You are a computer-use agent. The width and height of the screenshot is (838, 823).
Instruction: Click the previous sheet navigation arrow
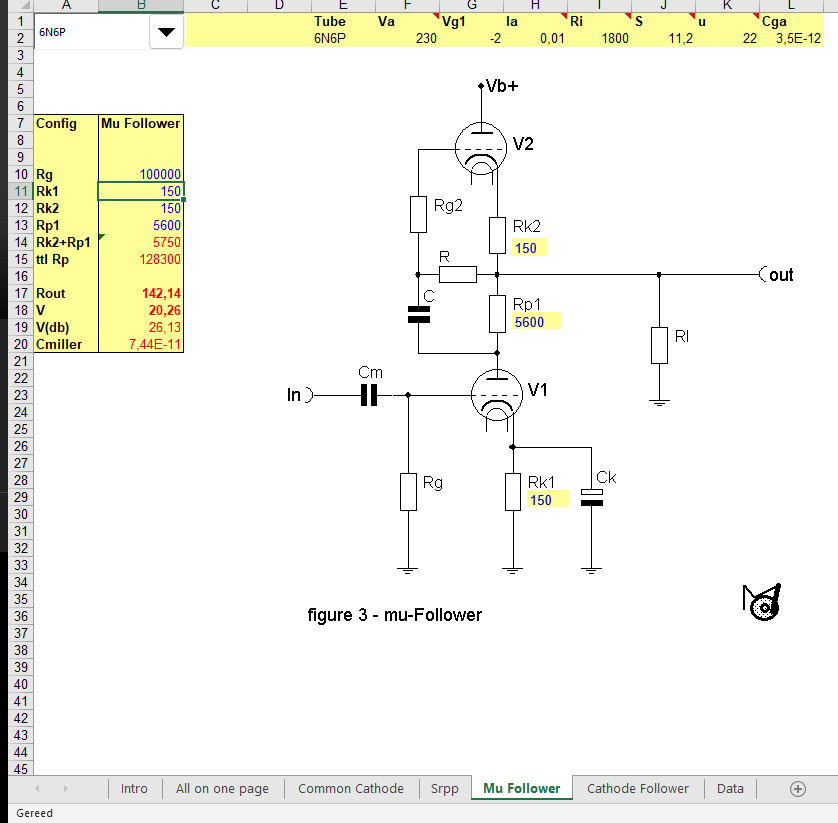tap(37, 788)
